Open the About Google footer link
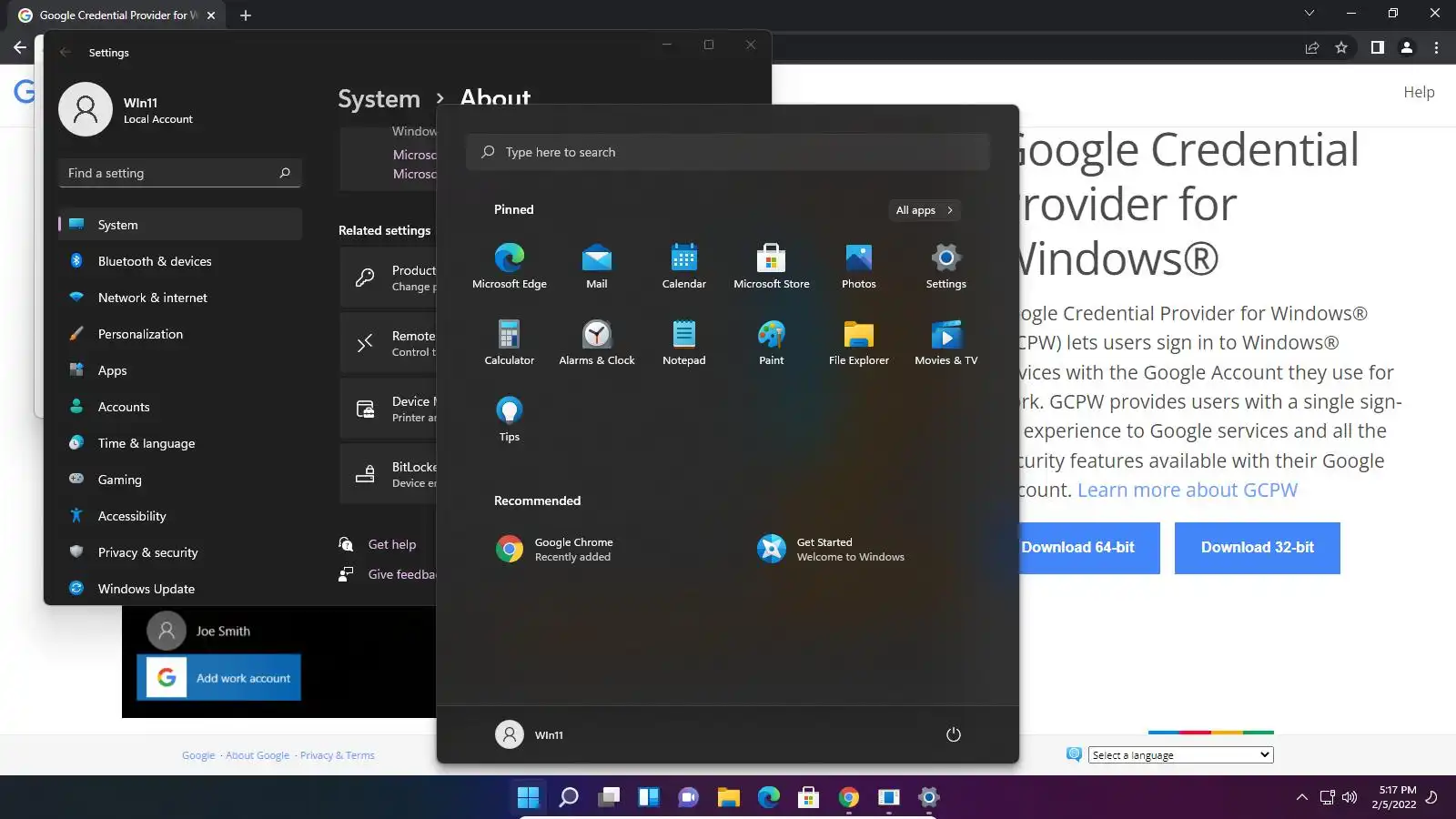Screen dimensions: 1456x819 coord(258,755)
